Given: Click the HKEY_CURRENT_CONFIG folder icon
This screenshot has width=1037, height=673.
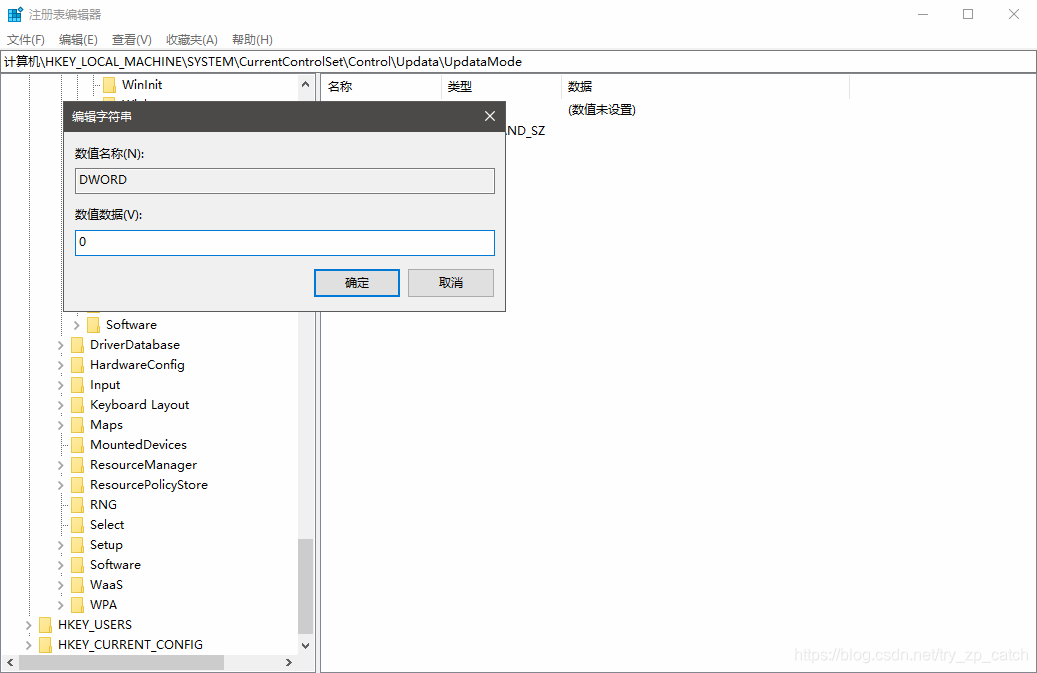Looking at the screenshot, I should click(x=46, y=645).
